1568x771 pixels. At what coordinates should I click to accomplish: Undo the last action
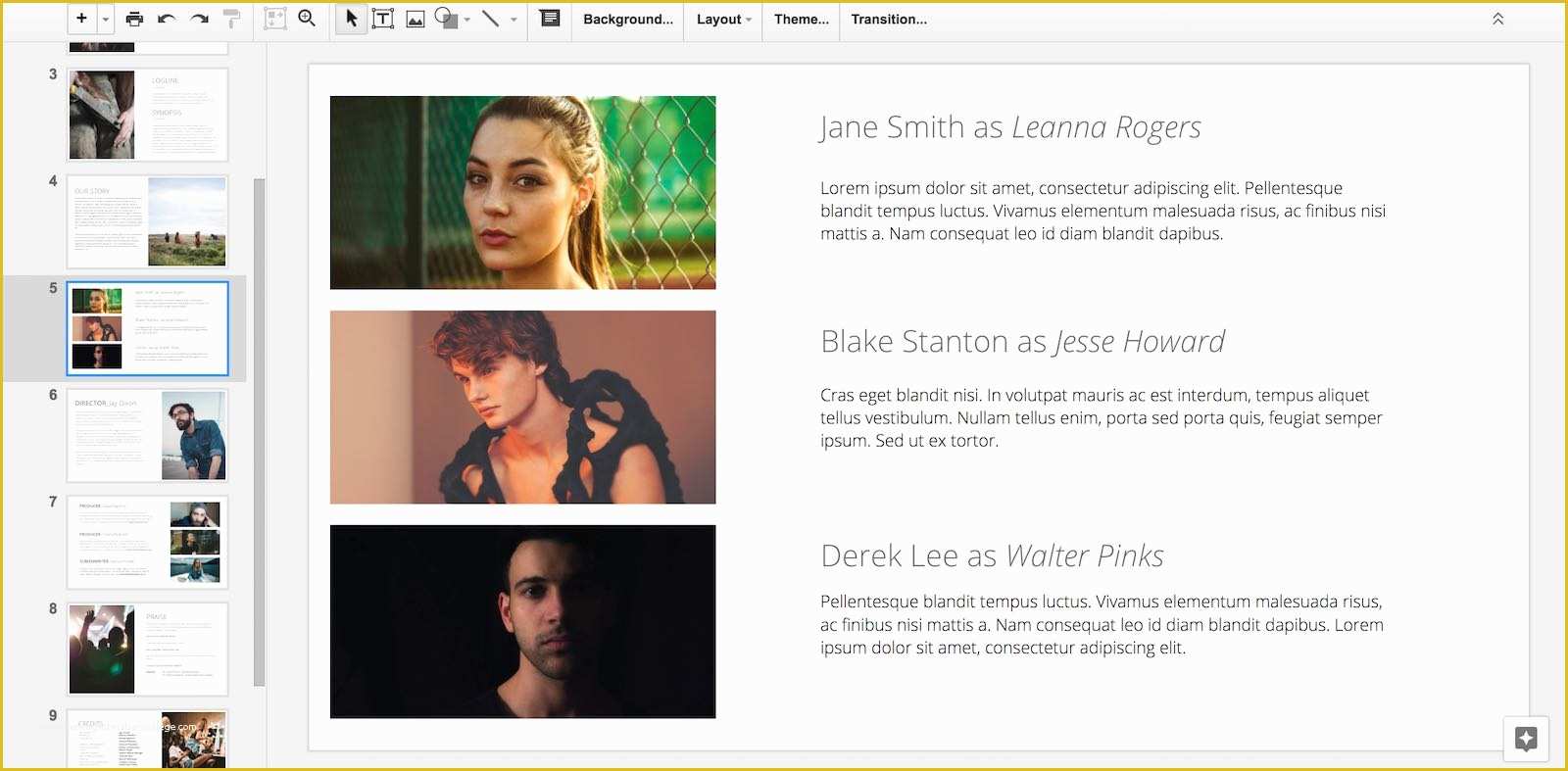167,19
